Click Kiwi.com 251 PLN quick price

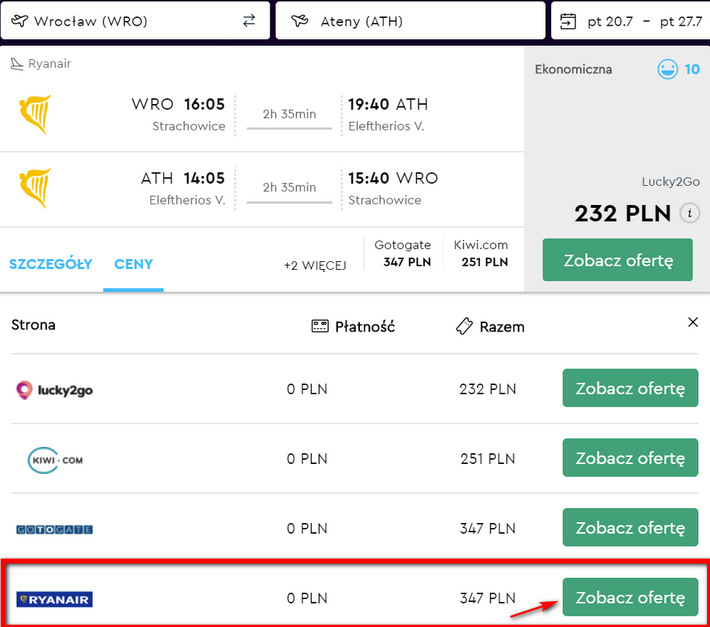pyautogui.click(x=481, y=254)
